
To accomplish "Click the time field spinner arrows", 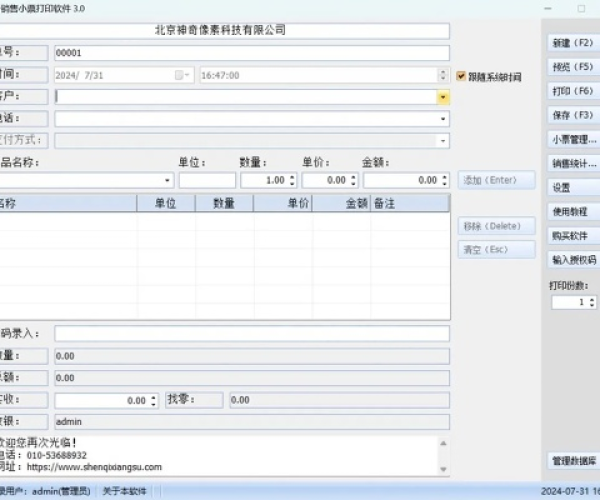I will click(443, 75).
